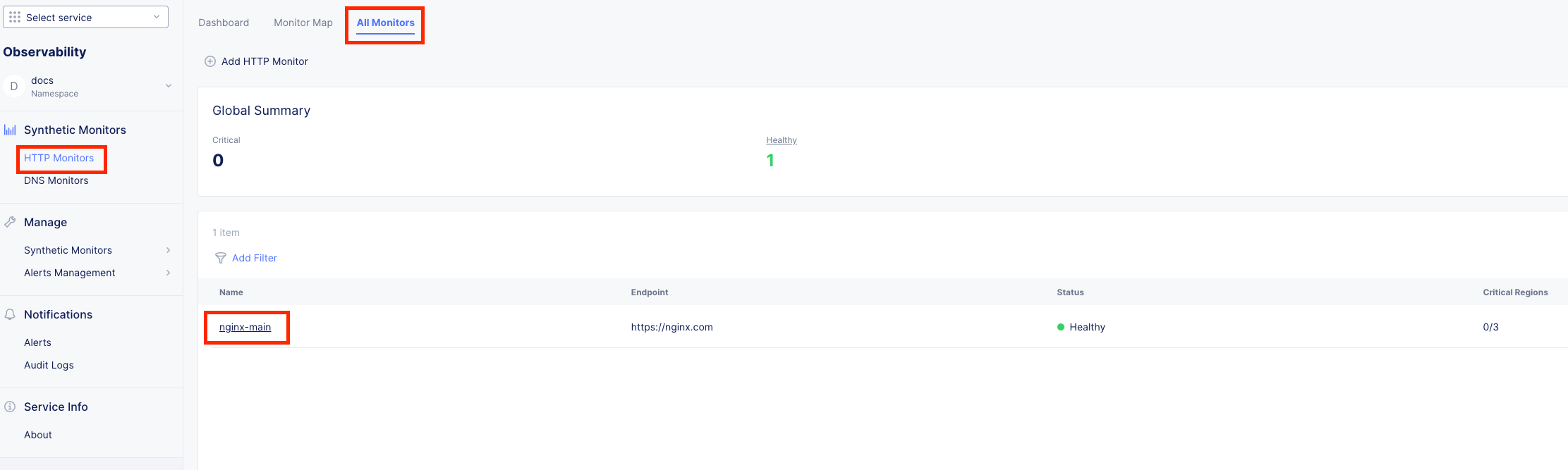1568x470 pixels.
Task: Open Audit Logs under Notifications
Action: point(49,365)
